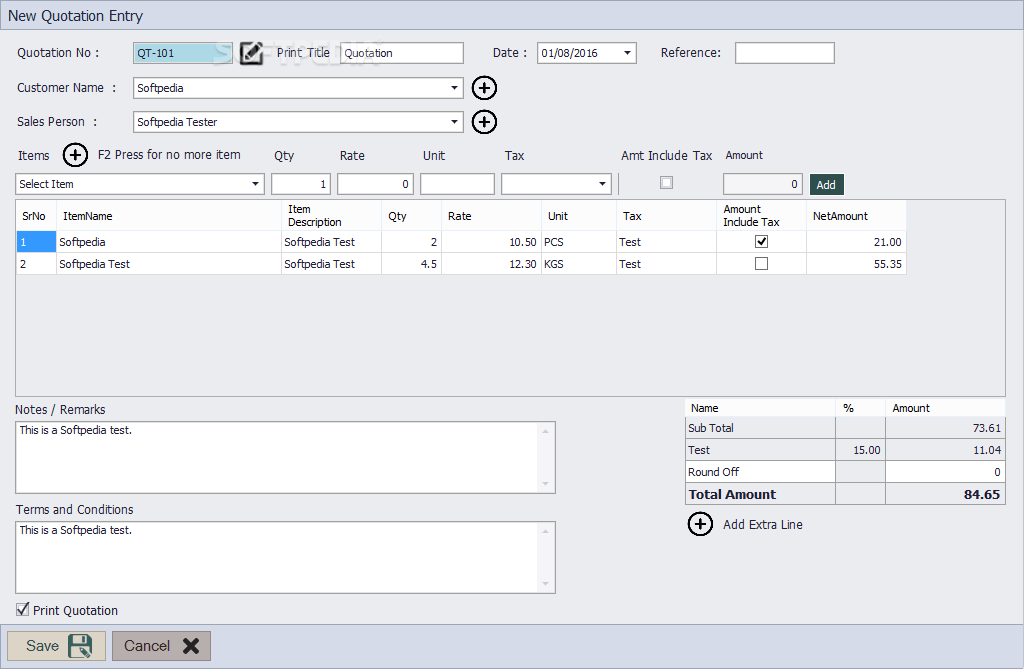Click the Add Extra Line plus icon
This screenshot has width=1024, height=669.
click(x=700, y=524)
